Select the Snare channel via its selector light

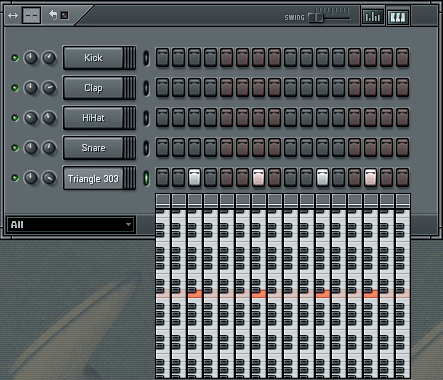point(146,148)
